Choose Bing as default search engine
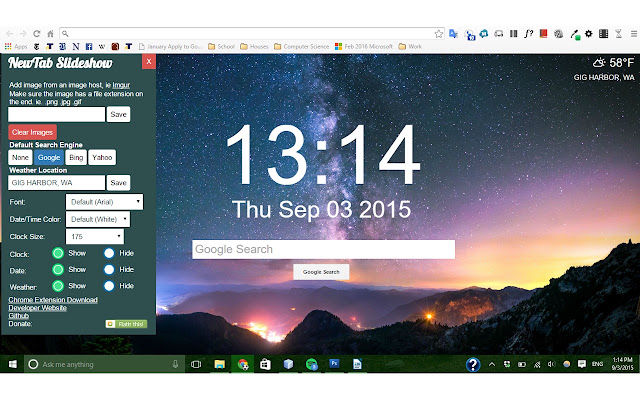 [x=76, y=158]
